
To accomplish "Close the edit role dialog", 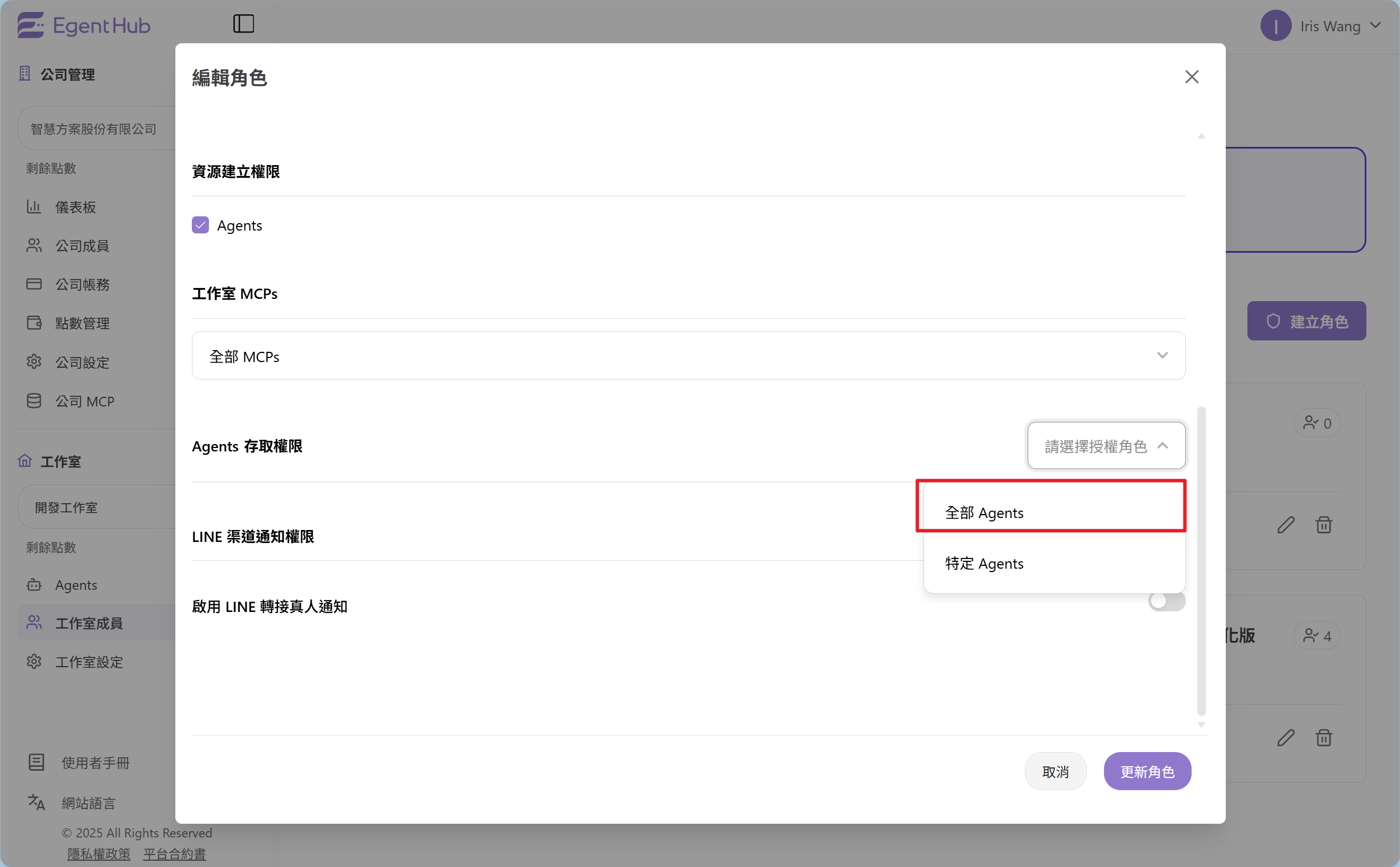I will click(1191, 77).
